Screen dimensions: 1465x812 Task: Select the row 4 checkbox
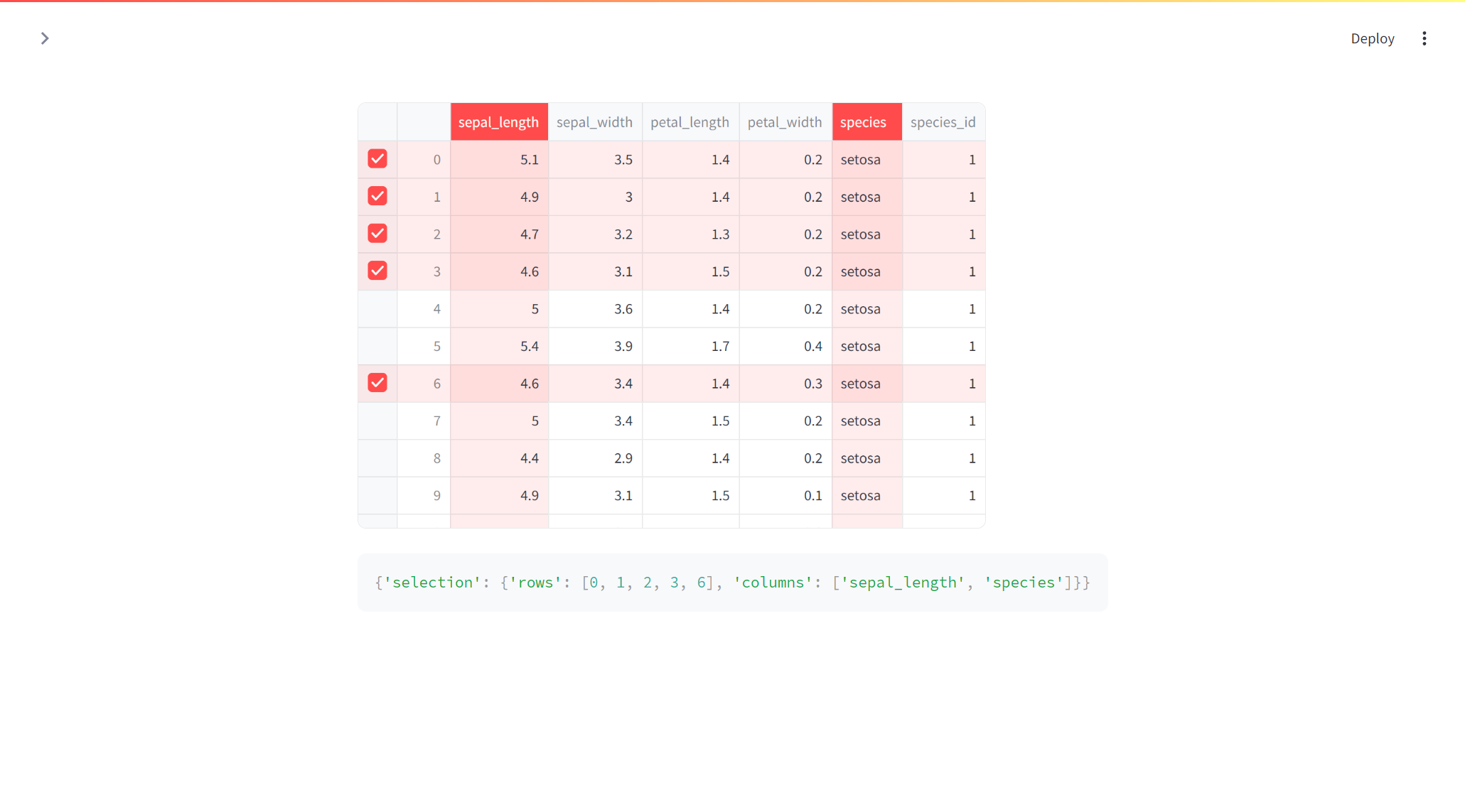(377, 308)
